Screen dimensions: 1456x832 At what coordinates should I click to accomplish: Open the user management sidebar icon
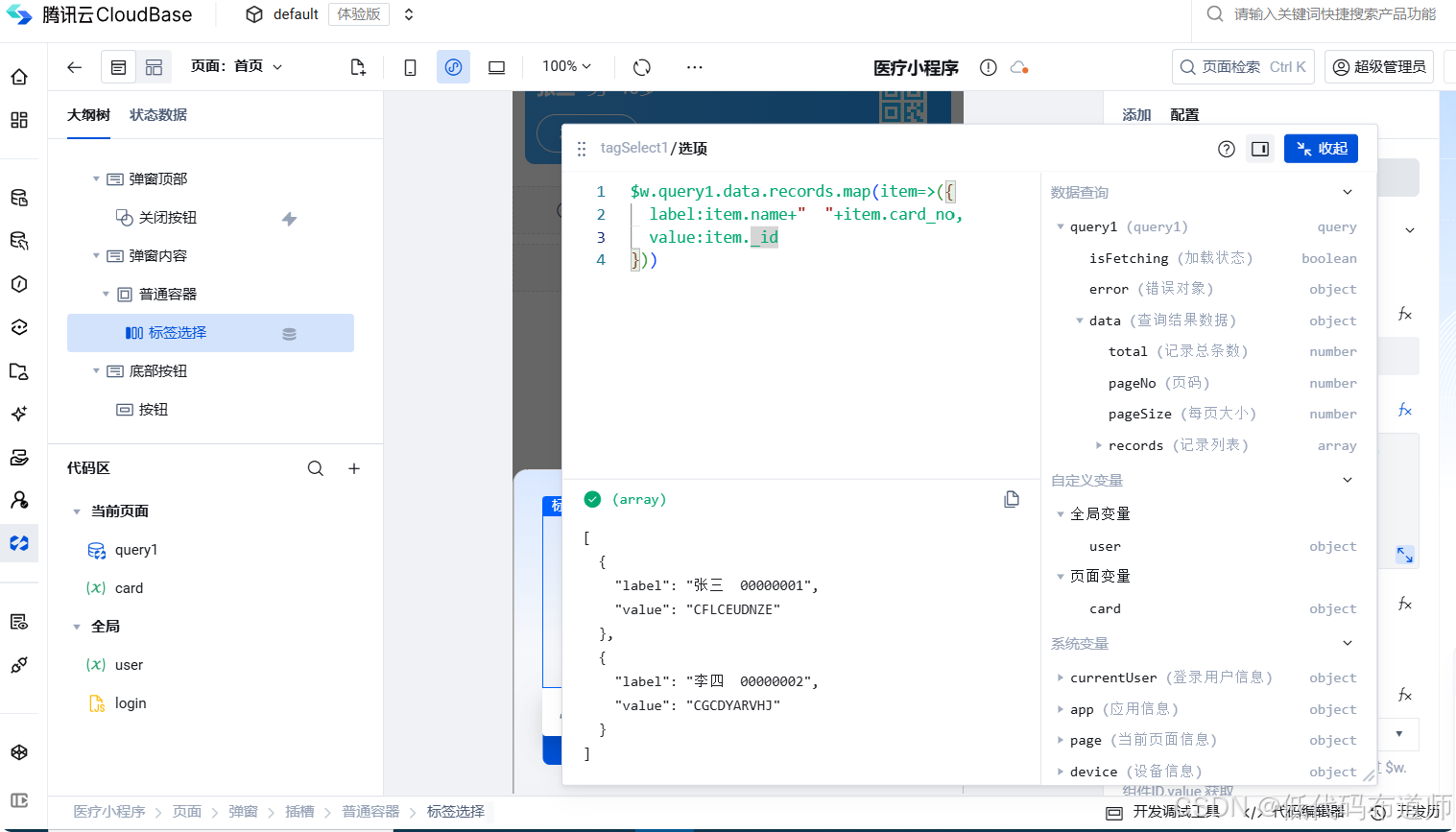pos(19,500)
